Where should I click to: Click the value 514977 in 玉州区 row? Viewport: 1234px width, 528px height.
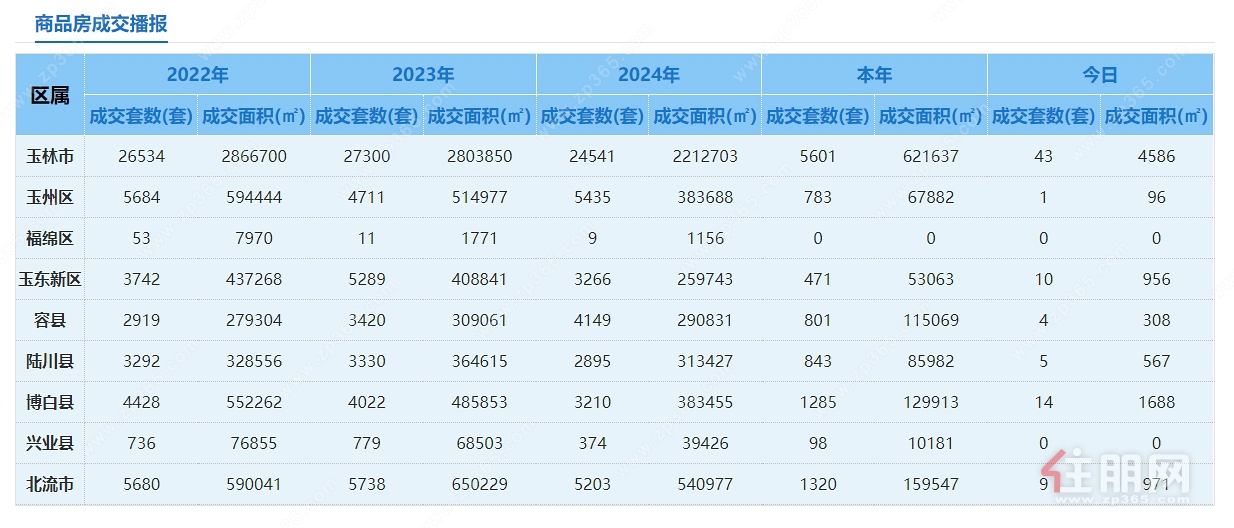tap(480, 197)
